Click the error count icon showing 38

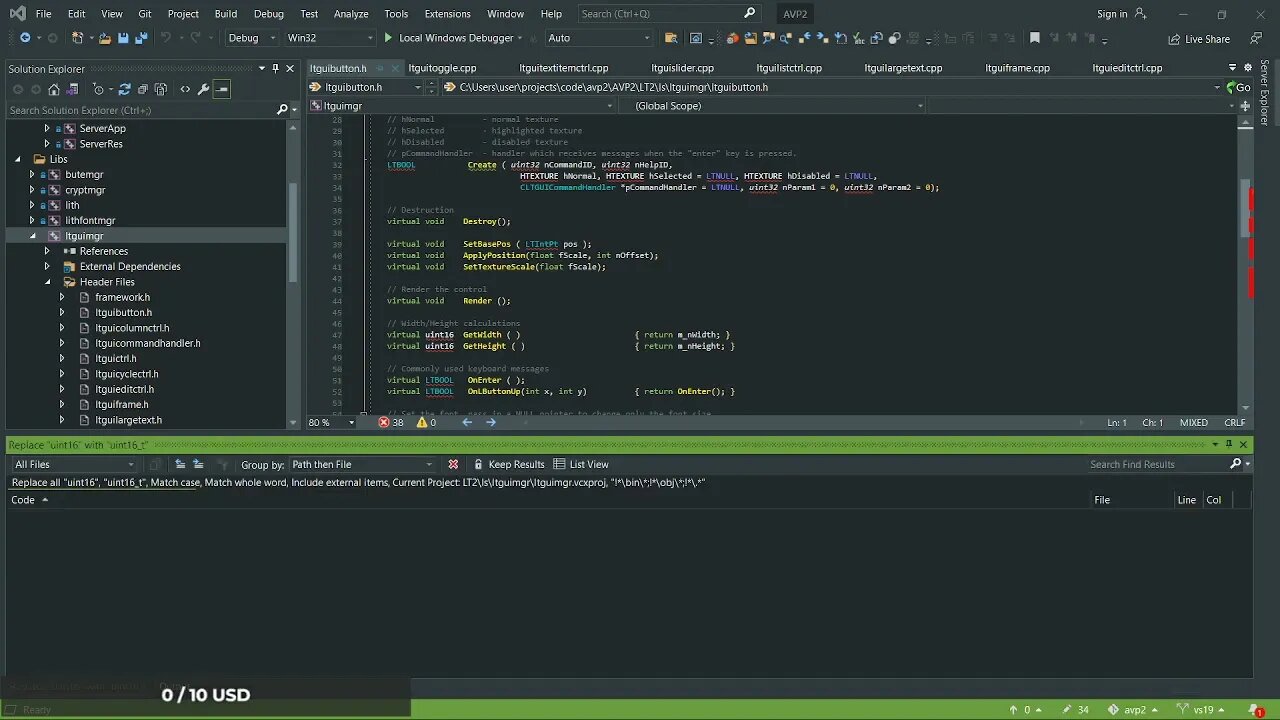pos(391,422)
